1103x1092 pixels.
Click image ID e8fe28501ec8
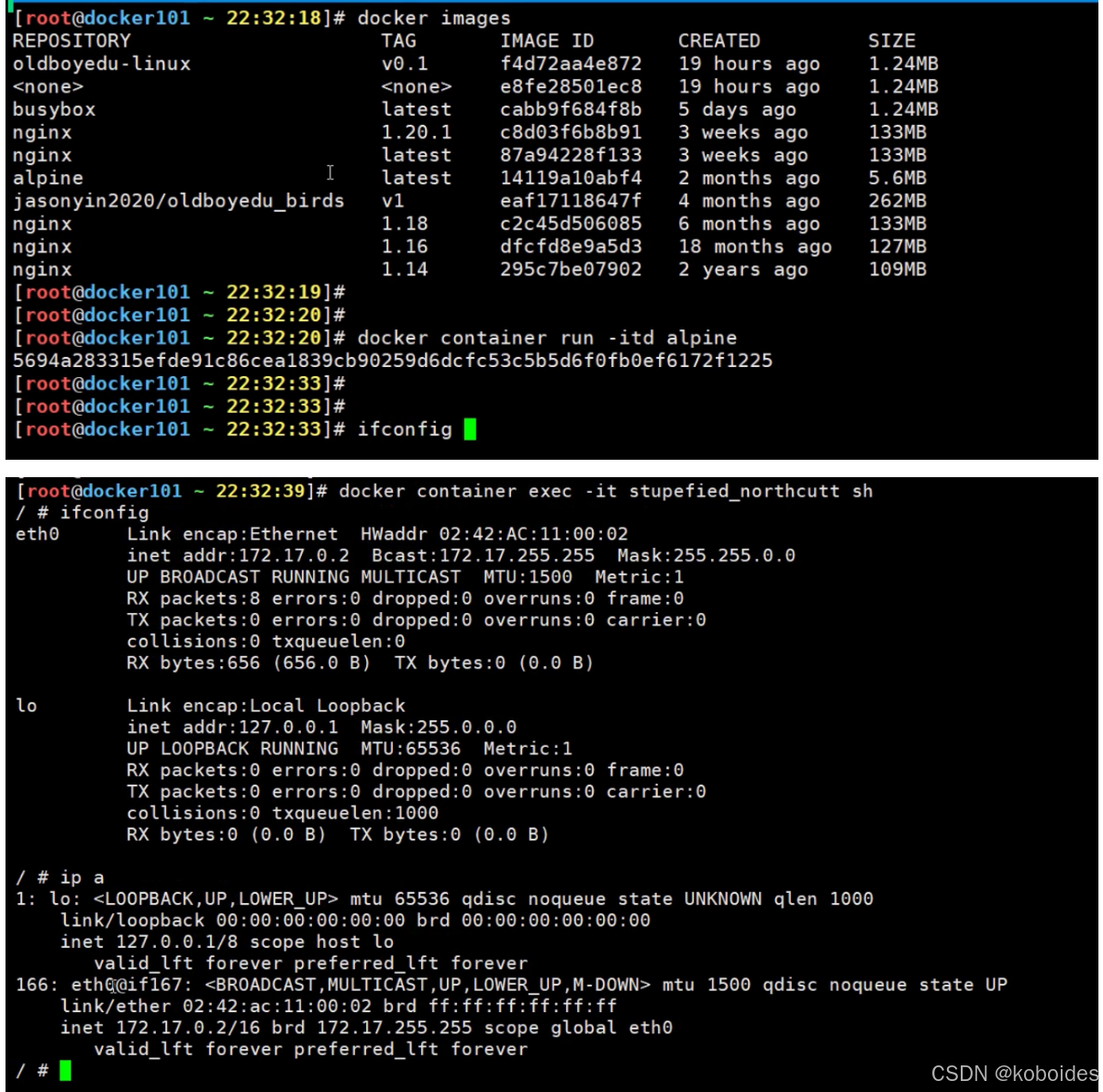571,87
